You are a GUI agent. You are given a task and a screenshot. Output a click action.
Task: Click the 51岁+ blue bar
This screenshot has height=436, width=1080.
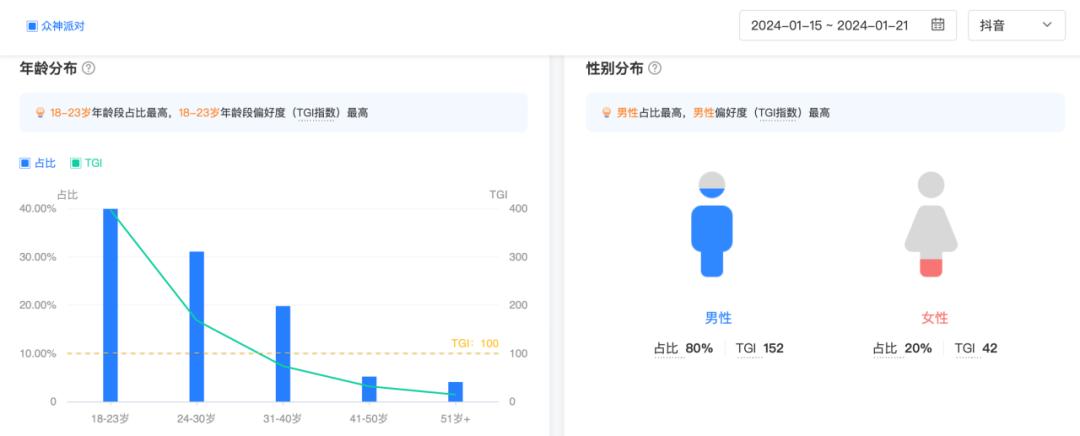click(x=455, y=392)
